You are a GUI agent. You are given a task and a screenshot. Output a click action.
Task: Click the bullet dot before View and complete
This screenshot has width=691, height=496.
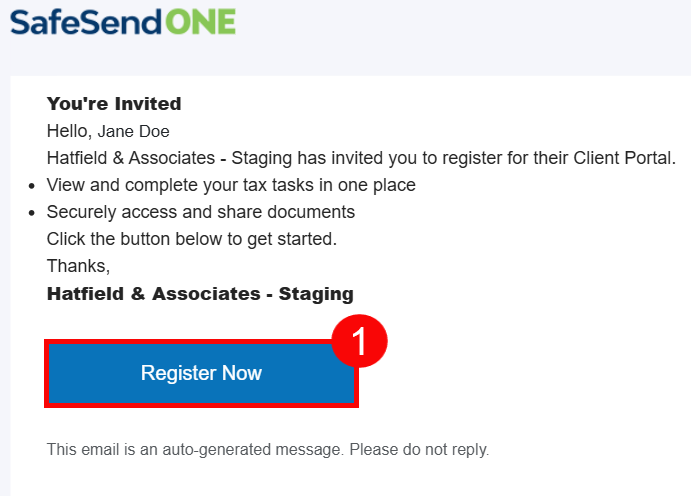pos(32,186)
